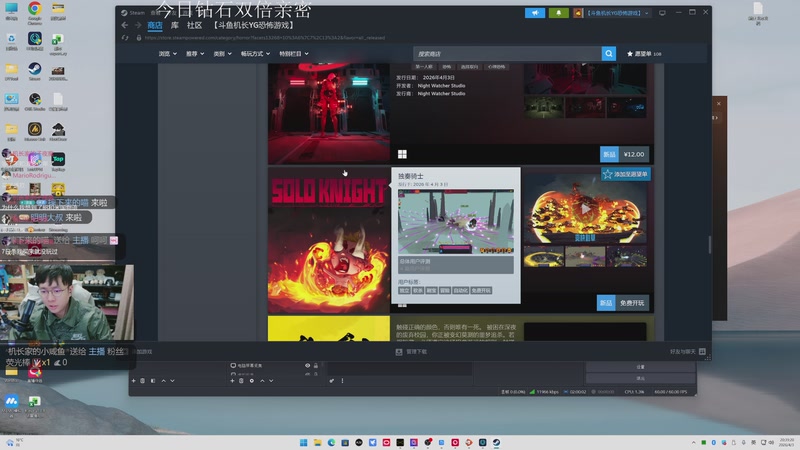Add a scene with the OBS scenes plus icon
This screenshot has height=450, width=800.
(134, 381)
